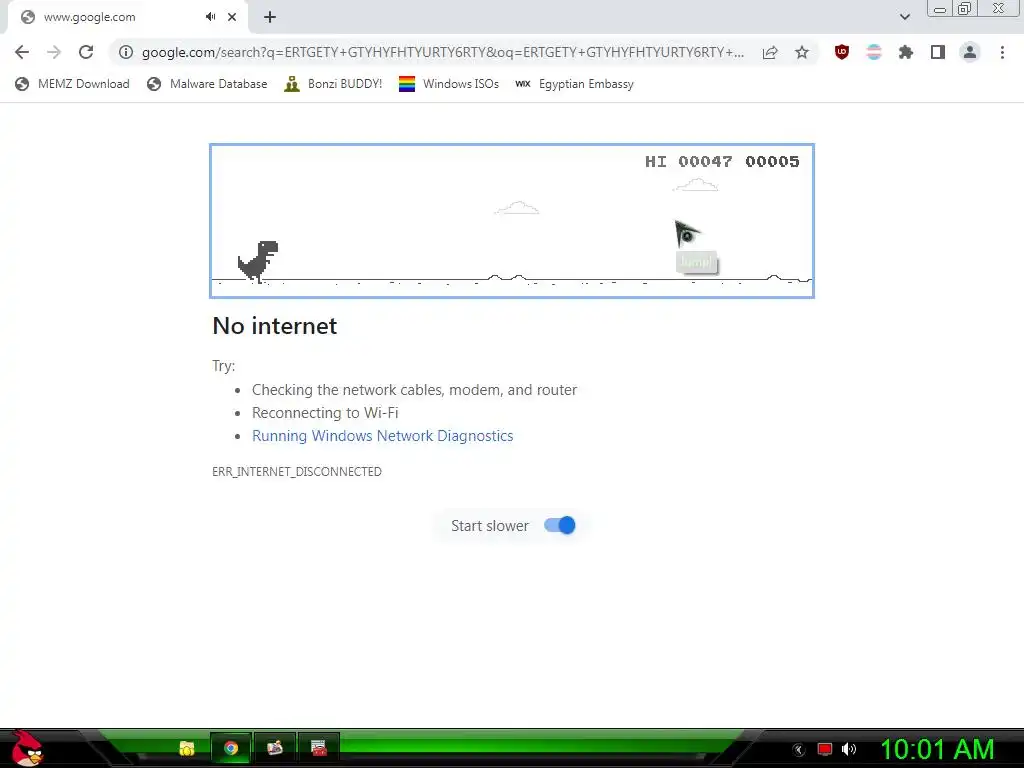This screenshot has height=768, width=1024.
Task: Open the Bonzi BUDDY! bookmark
Action: tap(333, 84)
